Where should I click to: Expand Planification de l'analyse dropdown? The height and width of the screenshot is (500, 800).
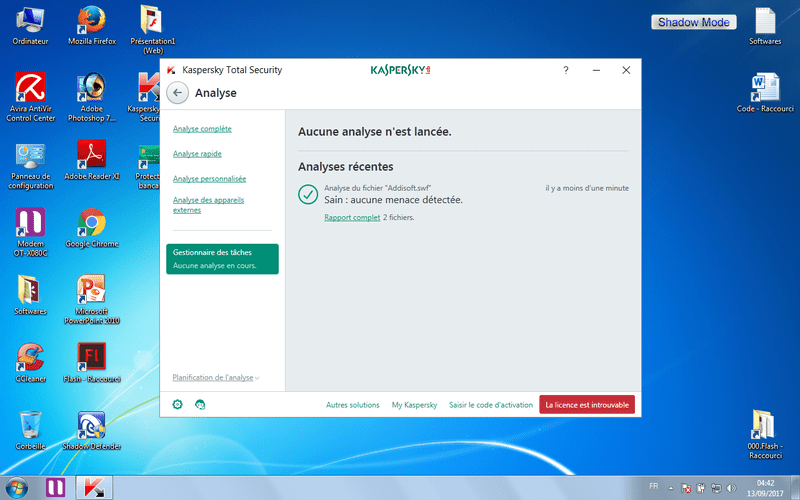(216, 377)
